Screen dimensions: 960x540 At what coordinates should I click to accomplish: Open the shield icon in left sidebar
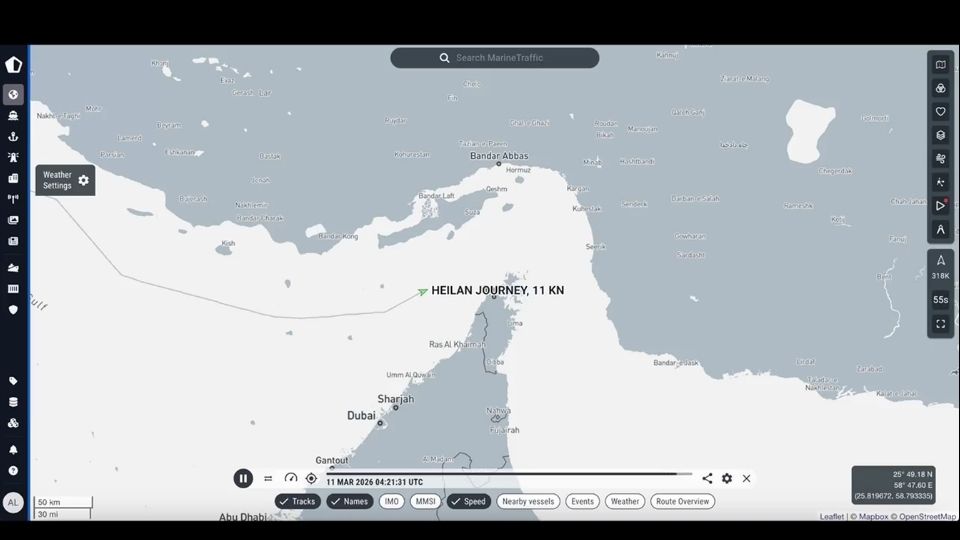click(x=13, y=310)
